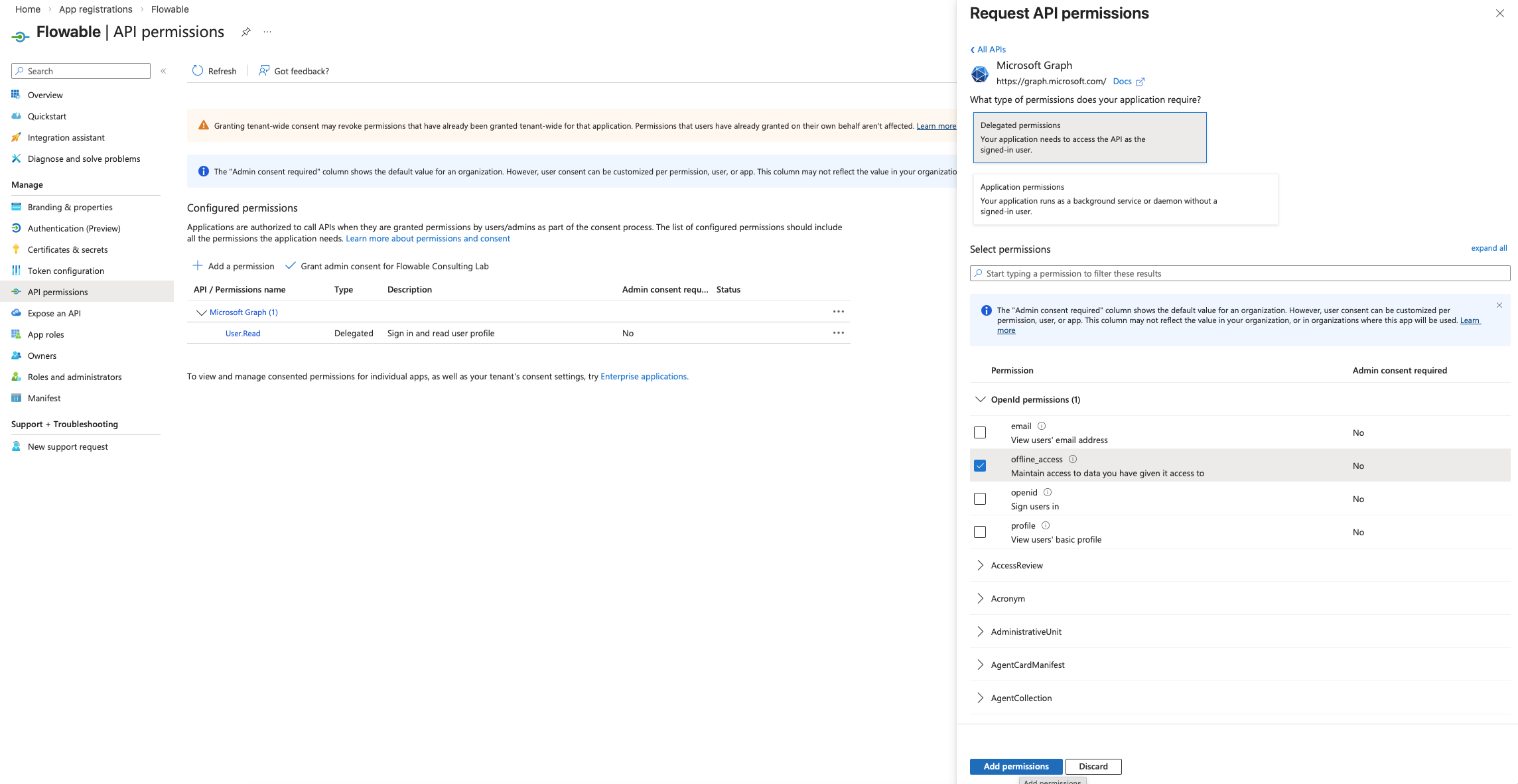Viewport: 1518px width, 784px height.
Task: Collapse the Microsoft Graph permissions row
Action: (201, 312)
